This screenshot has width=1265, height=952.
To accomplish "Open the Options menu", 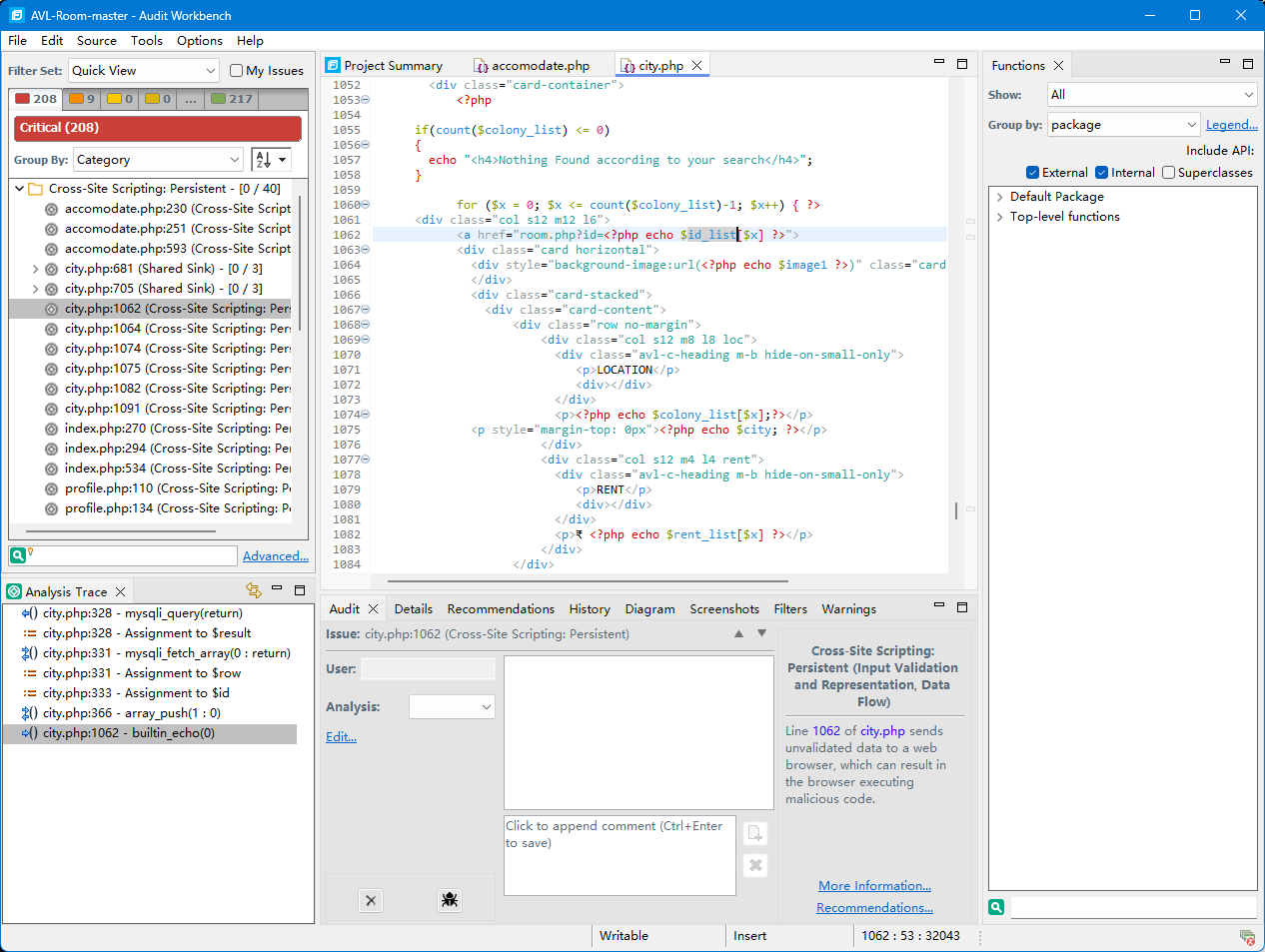I will click(199, 41).
